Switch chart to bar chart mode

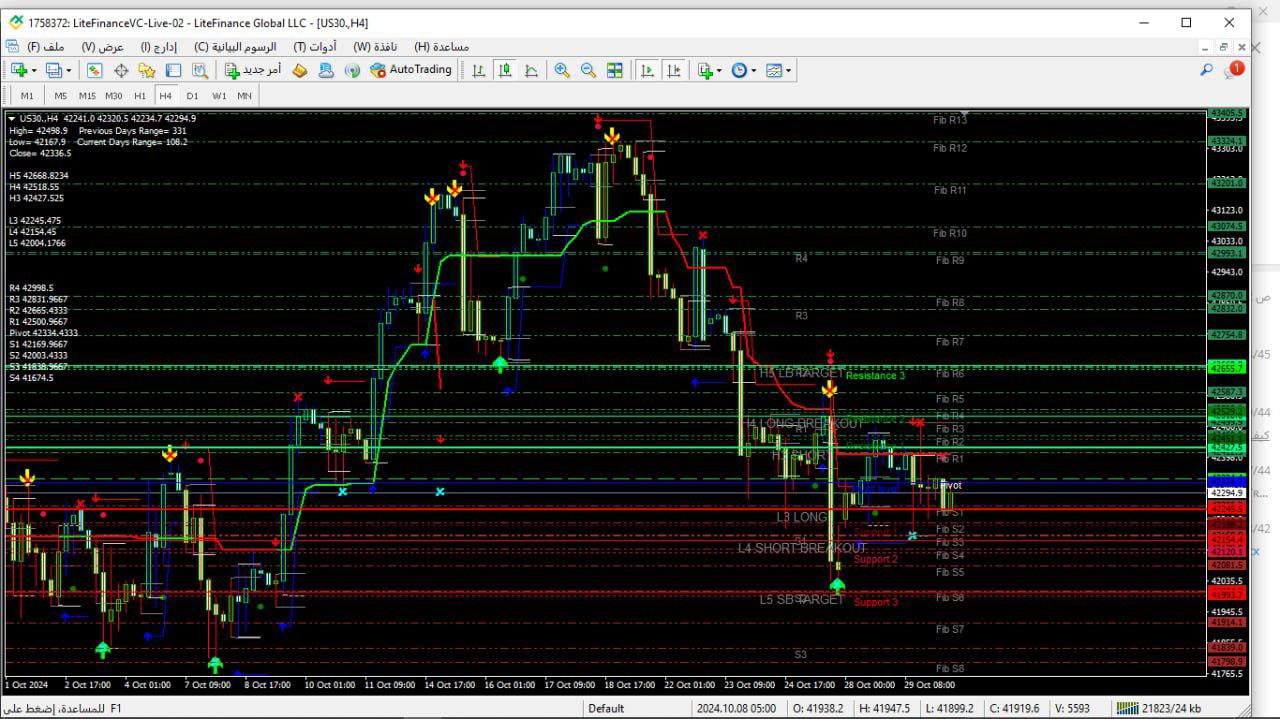tap(479, 70)
